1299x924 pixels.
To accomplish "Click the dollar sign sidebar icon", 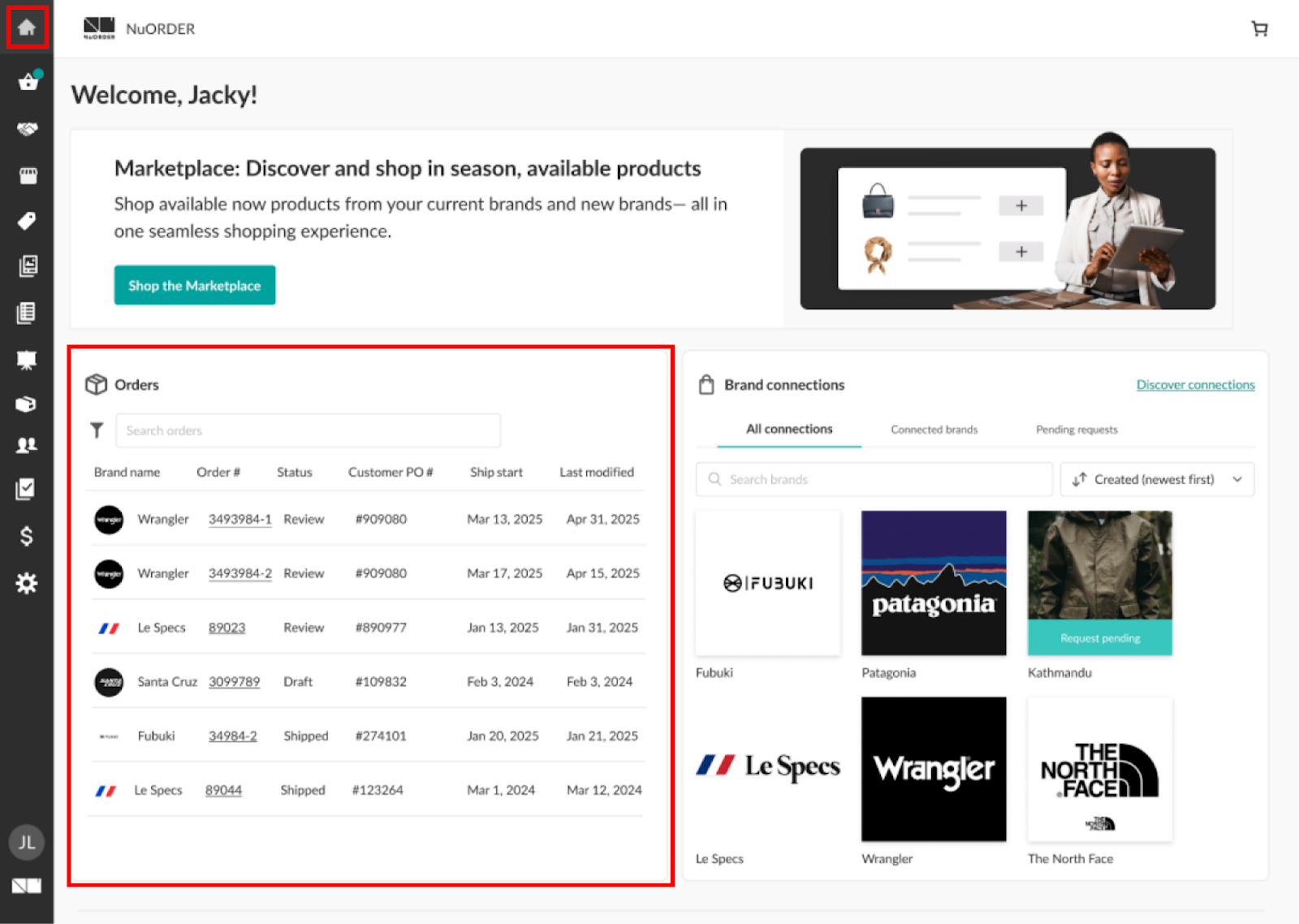I will (27, 536).
